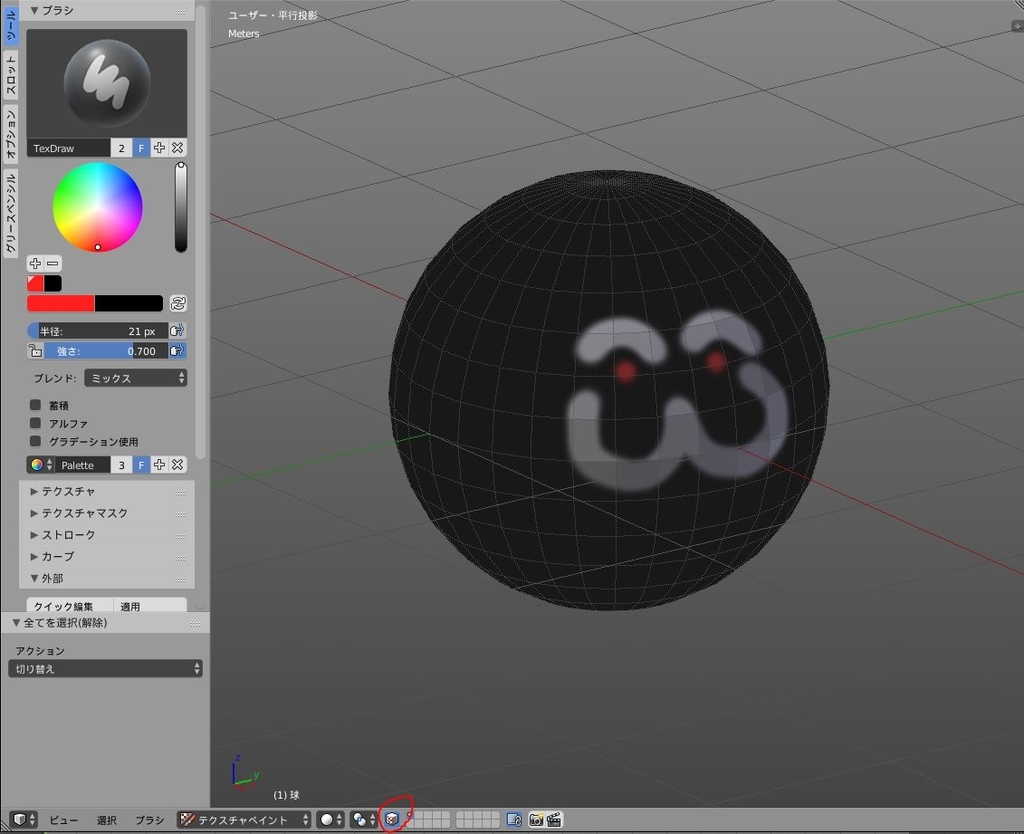Open the editor type selector

pos(24,820)
